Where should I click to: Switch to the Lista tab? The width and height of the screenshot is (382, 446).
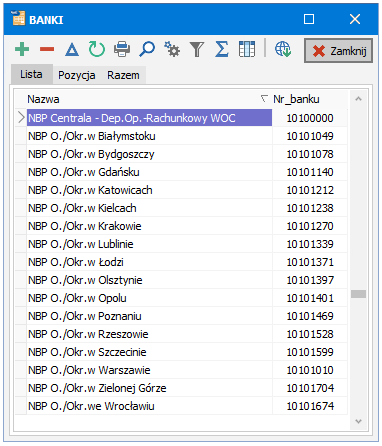(31, 74)
